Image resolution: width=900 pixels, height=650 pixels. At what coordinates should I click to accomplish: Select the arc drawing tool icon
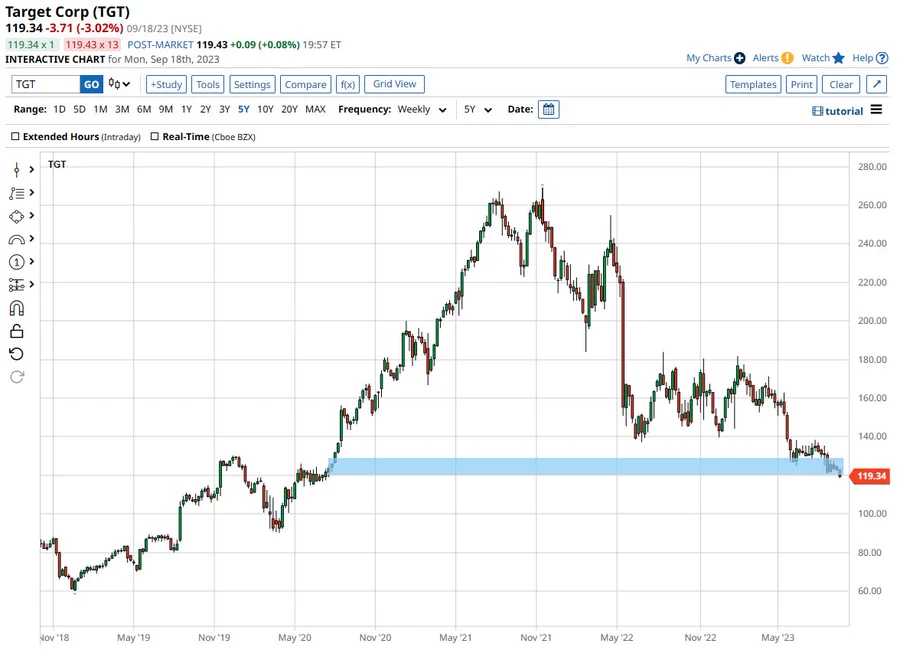coord(17,239)
